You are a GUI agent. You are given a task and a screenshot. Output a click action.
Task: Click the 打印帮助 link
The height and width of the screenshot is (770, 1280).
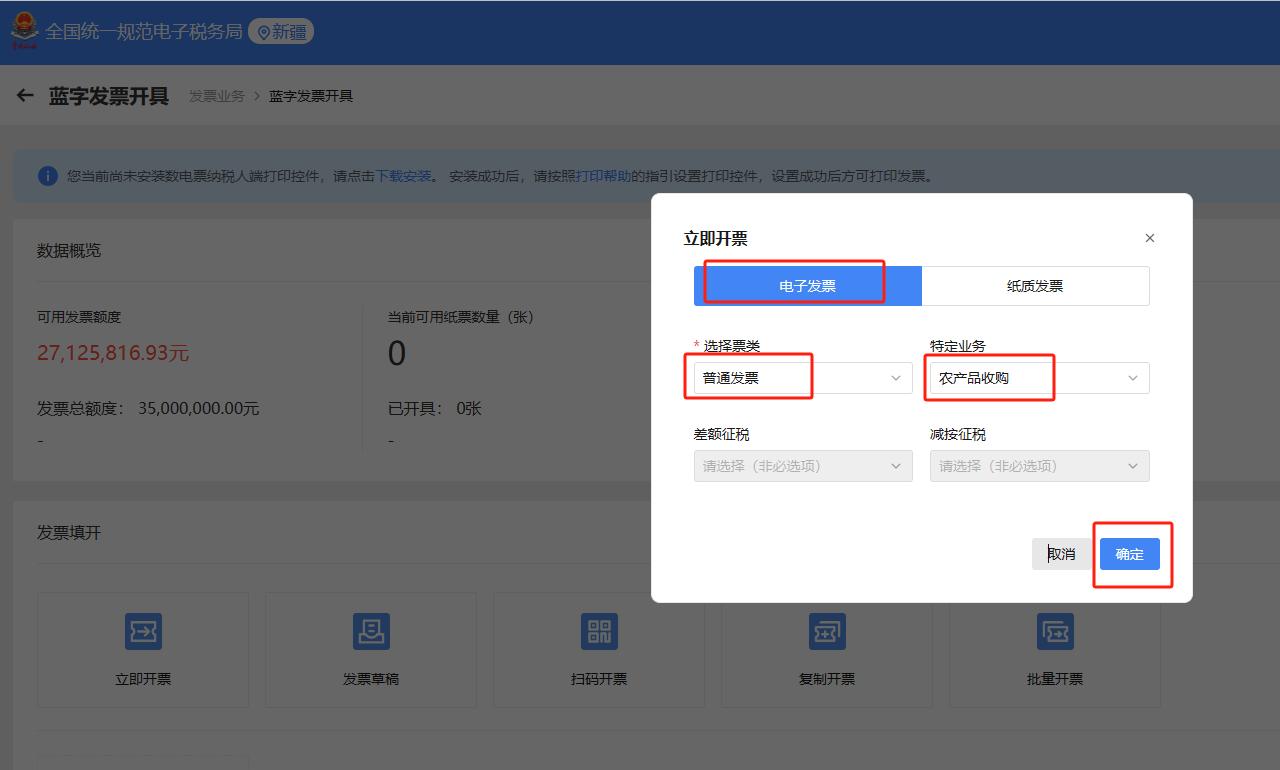(603, 176)
